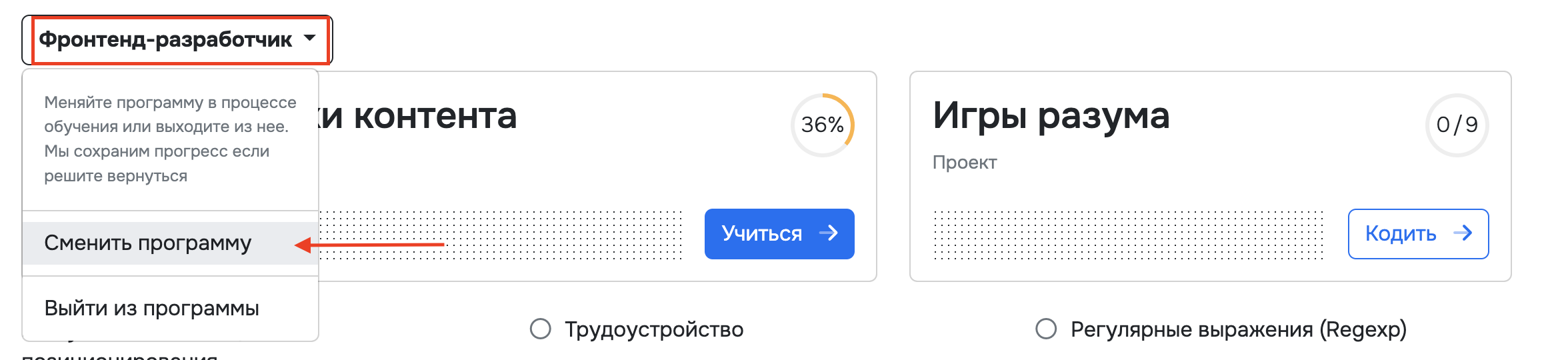Click the 0/9 progress indicator
Image resolution: width=1568 pixels, height=360 pixels.
click(x=1457, y=125)
